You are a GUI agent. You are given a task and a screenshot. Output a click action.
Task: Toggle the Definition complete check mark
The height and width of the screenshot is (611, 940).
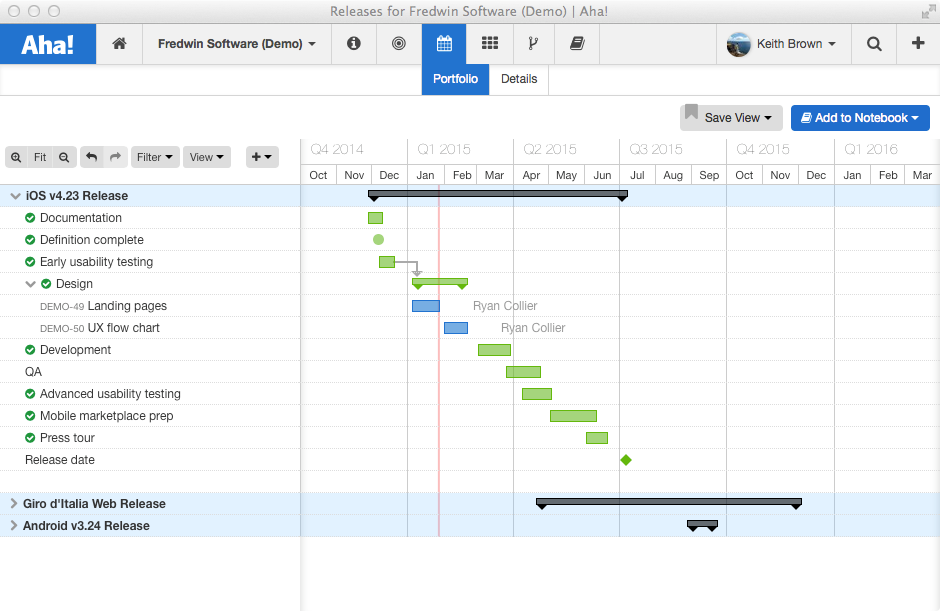(30, 240)
